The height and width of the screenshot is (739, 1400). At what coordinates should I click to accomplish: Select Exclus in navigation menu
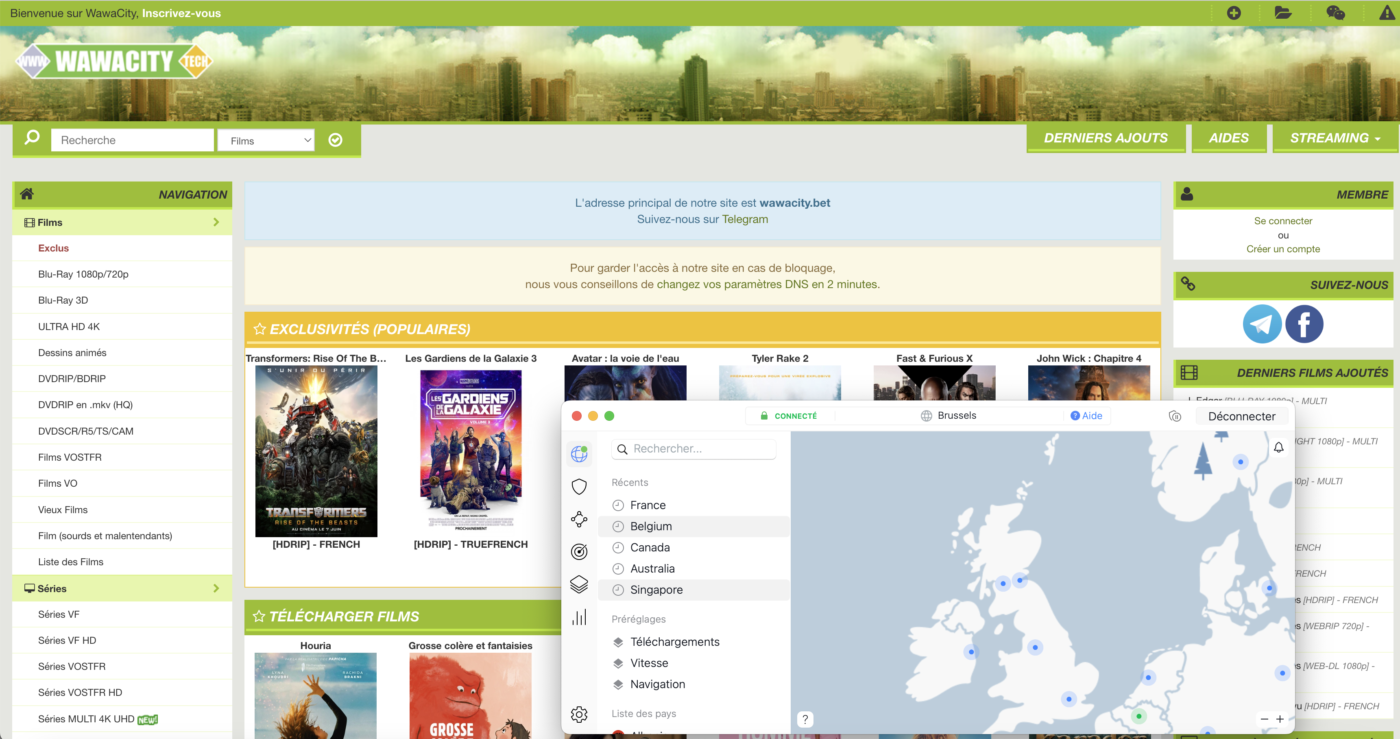[x=53, y=248]
